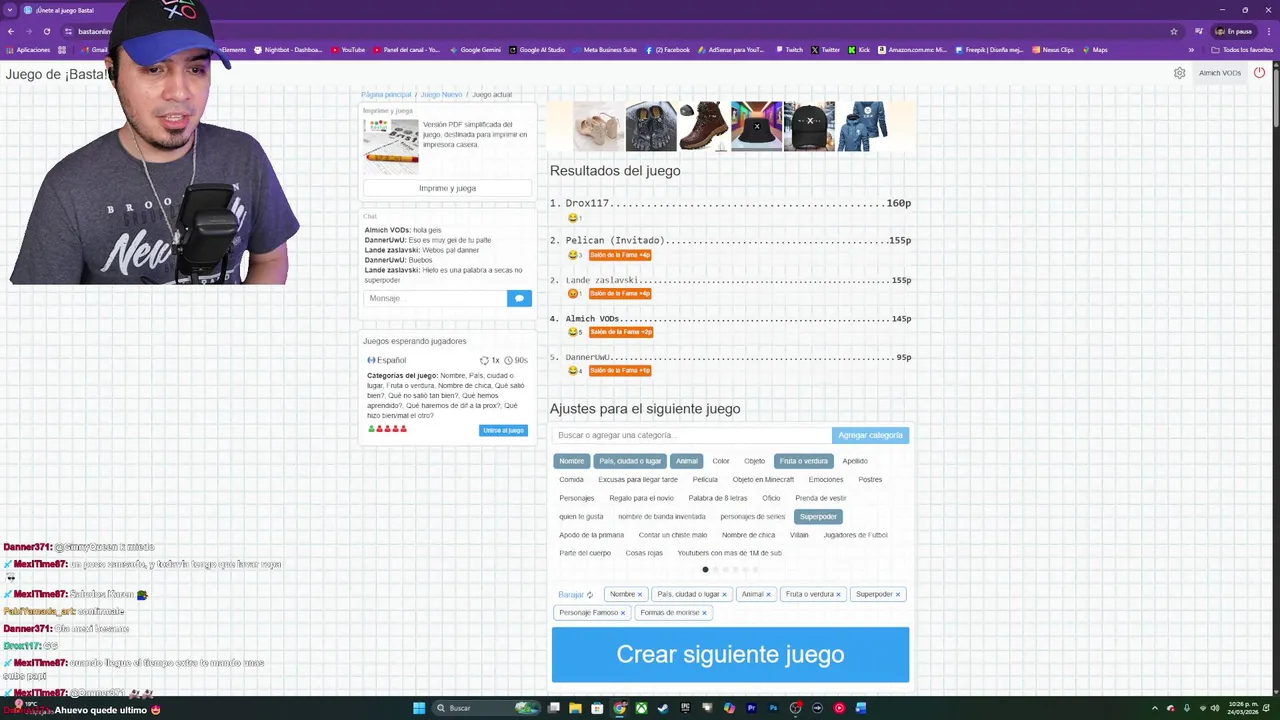The width and height of the screenshot is (1280, 720).
Task: Remove Nombre from selected categories
Action: (x=640, y=594)
